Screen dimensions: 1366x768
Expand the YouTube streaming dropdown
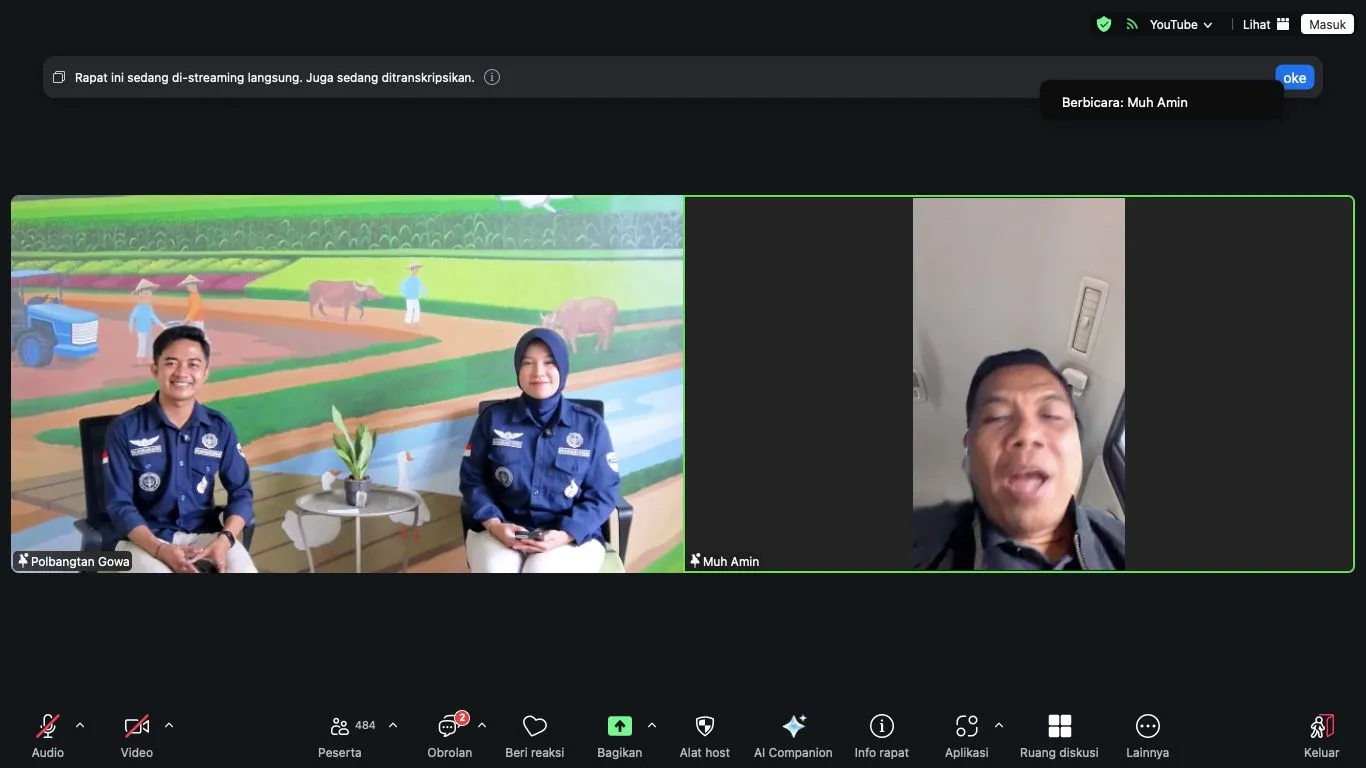(x=1180, y=25)
